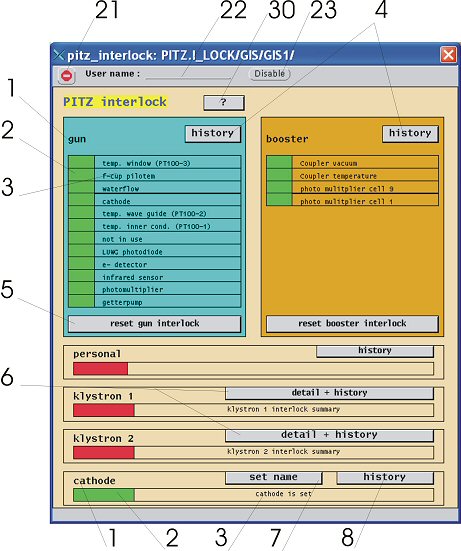Open the gun history
The height and width of the screenshot is (551, 461).
tap(213, 134)
